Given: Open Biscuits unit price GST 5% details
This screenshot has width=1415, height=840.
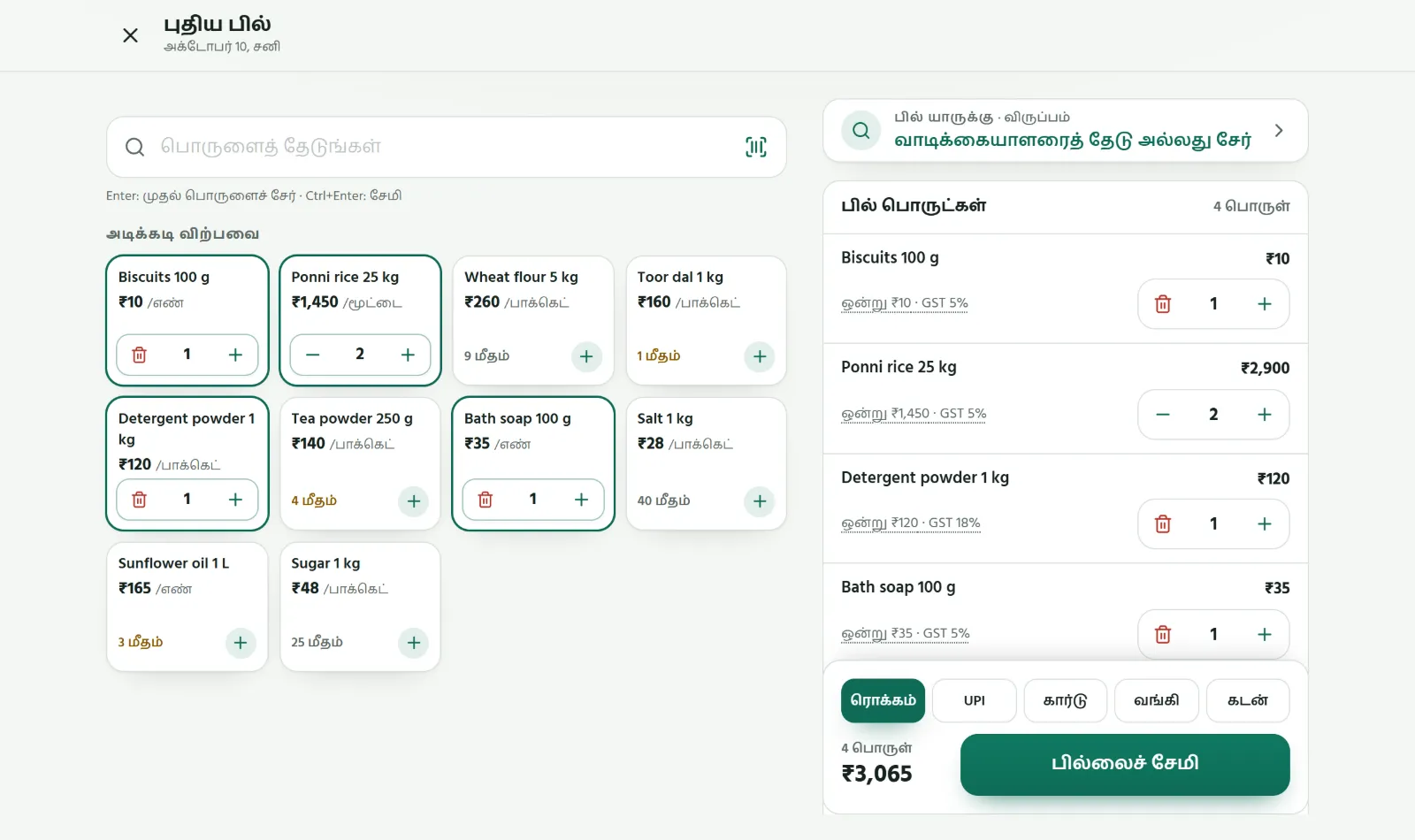Looking at the screenshot, I should [905, 303].
